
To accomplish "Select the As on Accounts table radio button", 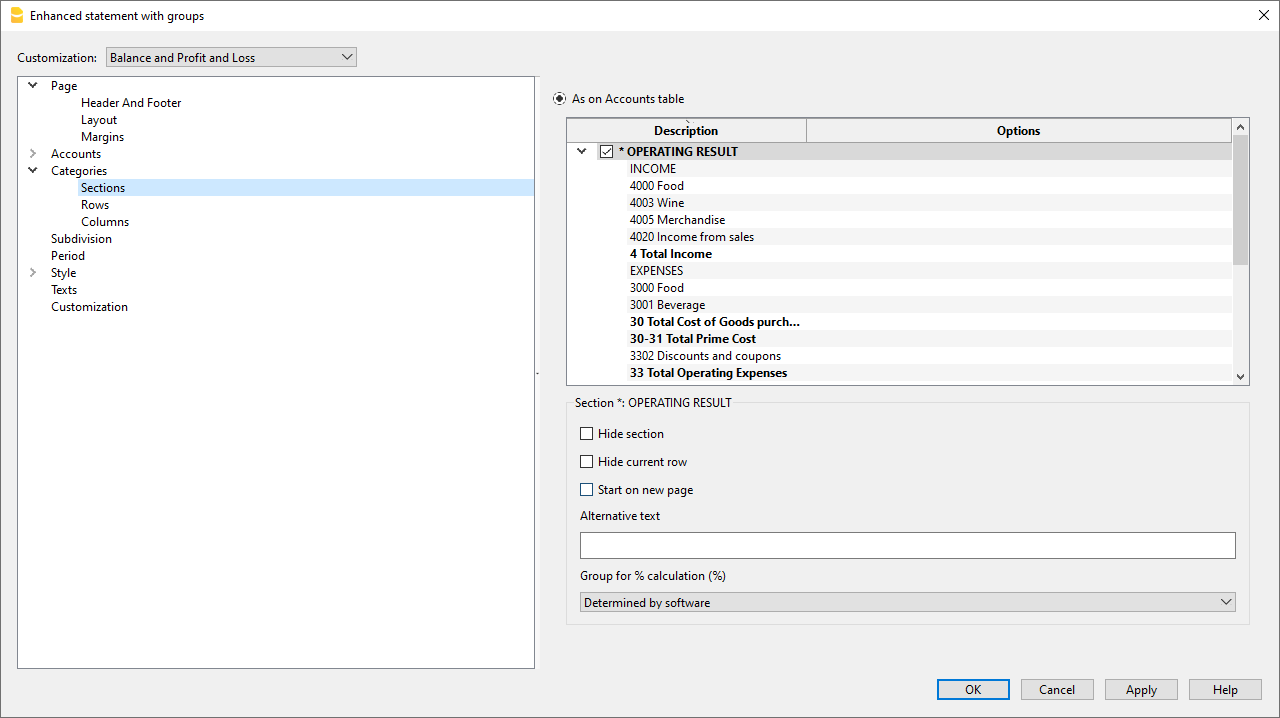I will 559,98.
